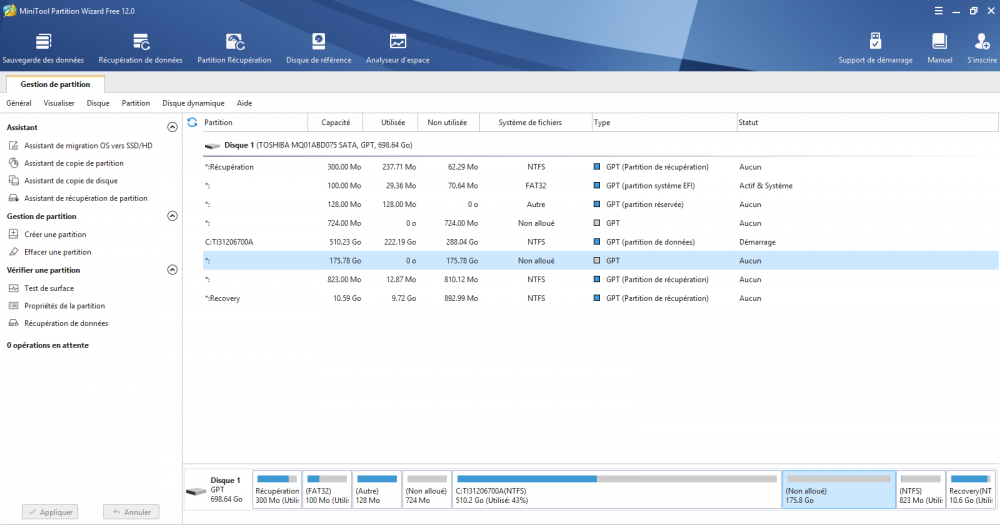Click GPT (partition système EFI) type cell
This screenshot has height=528, width=1000.
pos(650,186)
